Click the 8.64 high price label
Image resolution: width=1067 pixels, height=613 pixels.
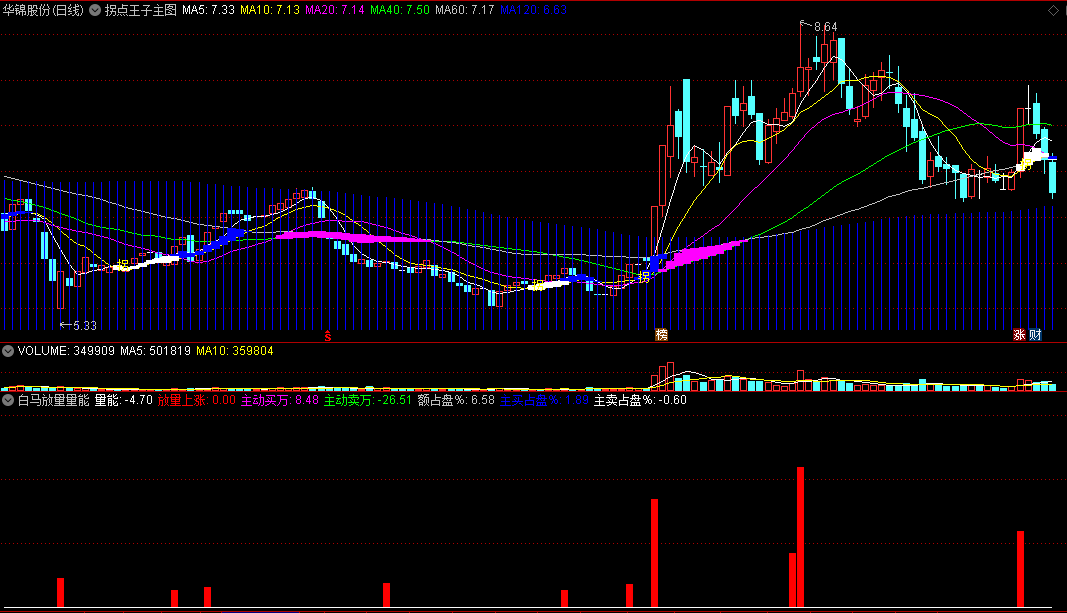tap(826, 27)
